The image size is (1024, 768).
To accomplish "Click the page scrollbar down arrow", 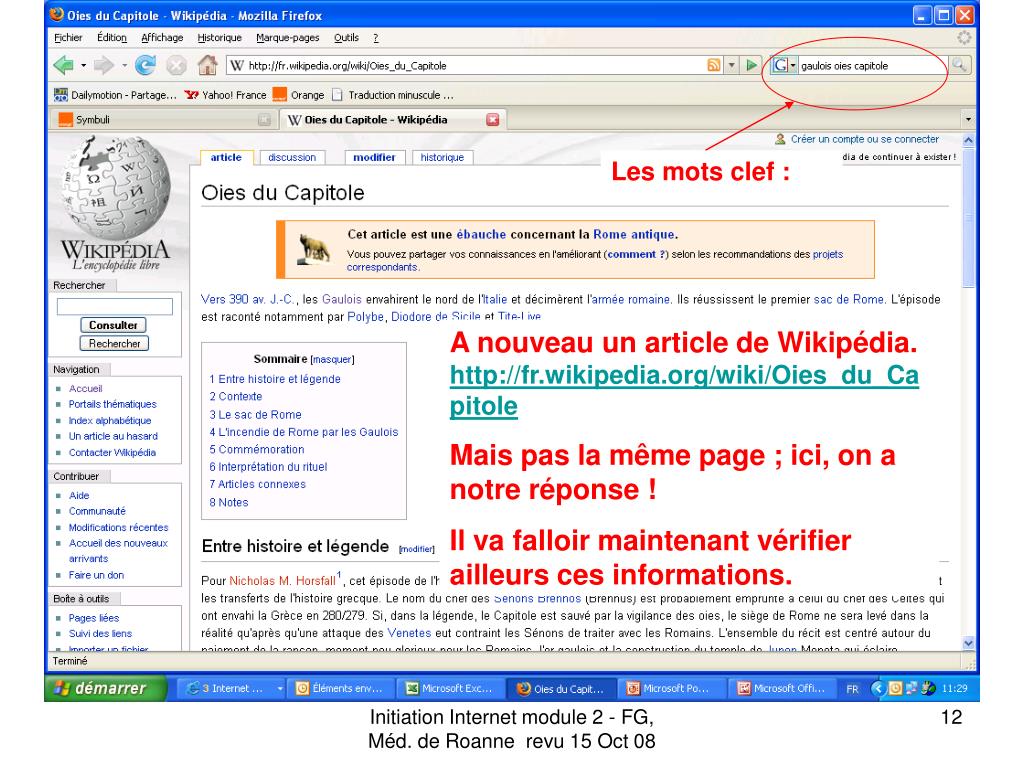I will (x=968, y=643).
